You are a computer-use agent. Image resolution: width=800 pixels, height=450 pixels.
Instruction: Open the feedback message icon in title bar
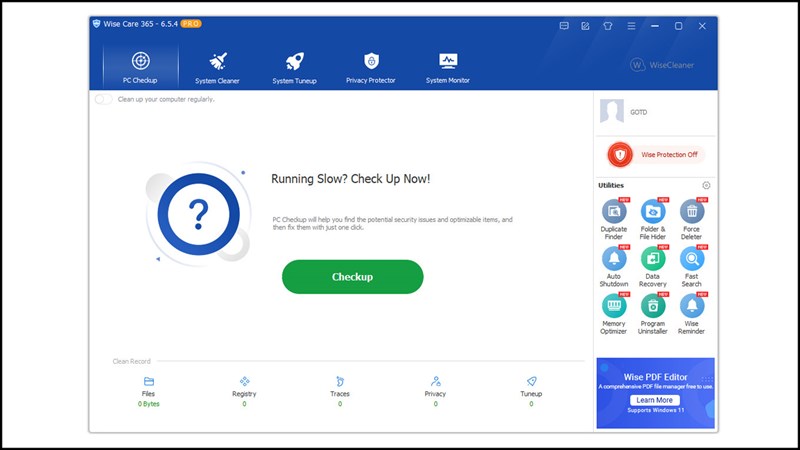click(x=564, y=26)
